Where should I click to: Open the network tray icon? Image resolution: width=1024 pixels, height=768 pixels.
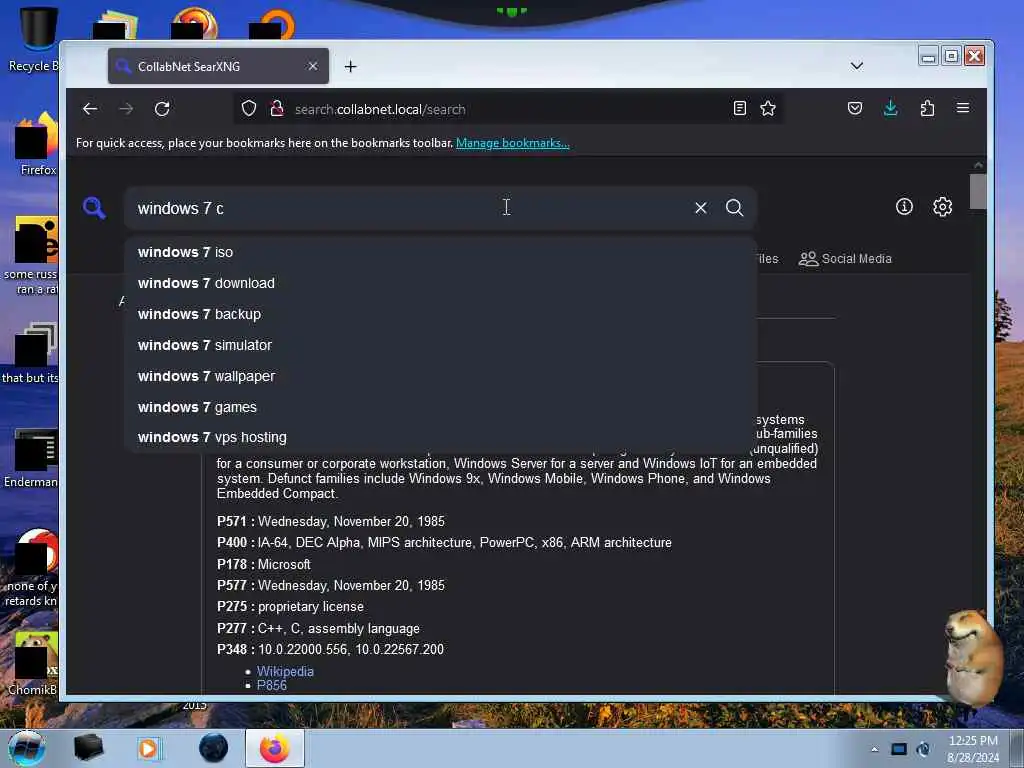899,749
